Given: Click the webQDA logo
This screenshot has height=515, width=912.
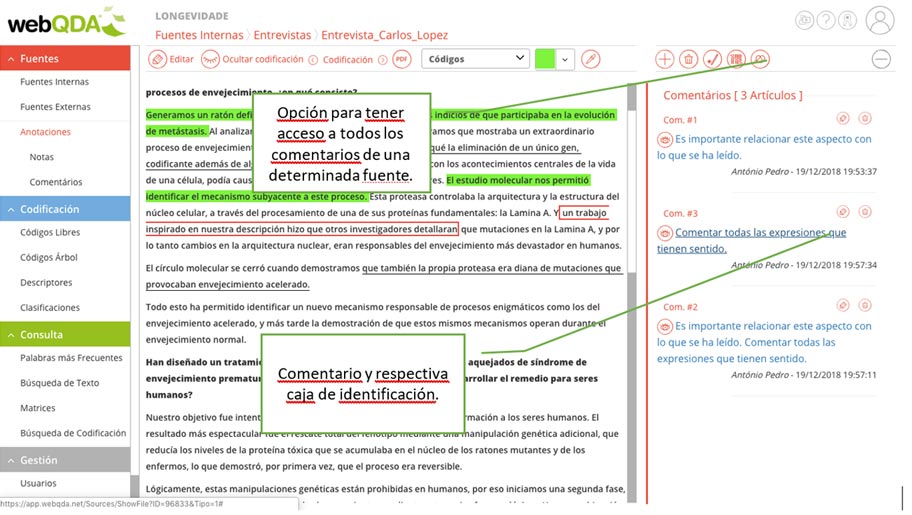Looking at the screenshot, I should pos(66,23).
